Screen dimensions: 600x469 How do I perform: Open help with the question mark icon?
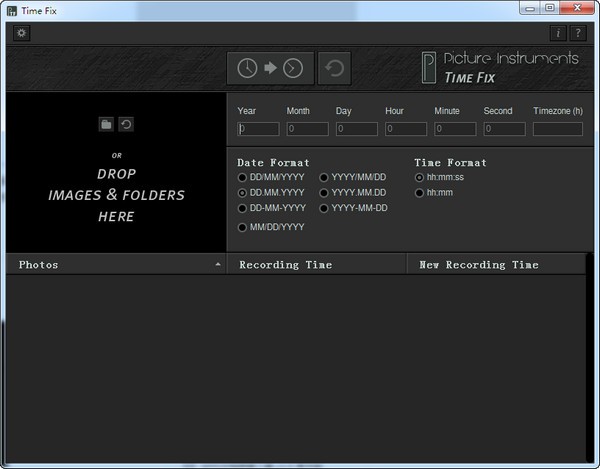577,33
